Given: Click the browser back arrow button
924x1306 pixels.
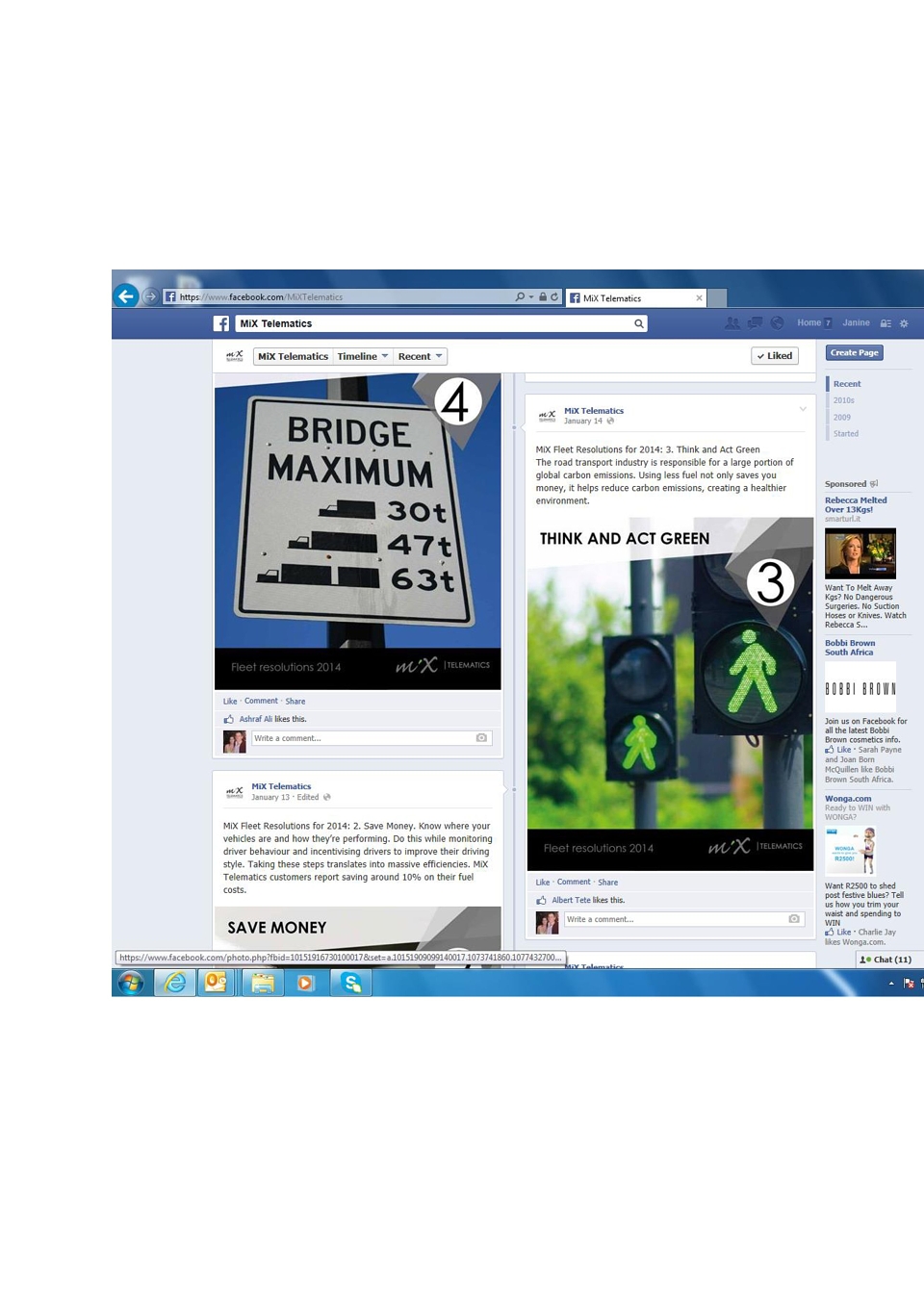Looking at the screenshot, I should (x=126, y=295).
